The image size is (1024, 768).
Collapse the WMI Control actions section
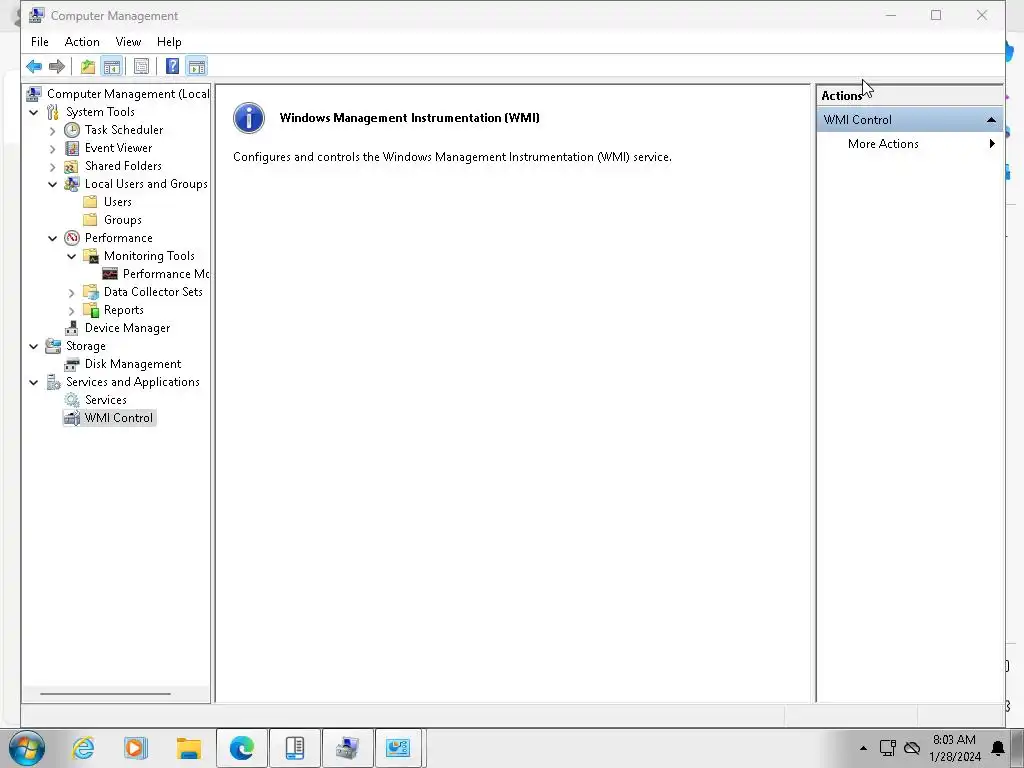[x=991, y=120]
